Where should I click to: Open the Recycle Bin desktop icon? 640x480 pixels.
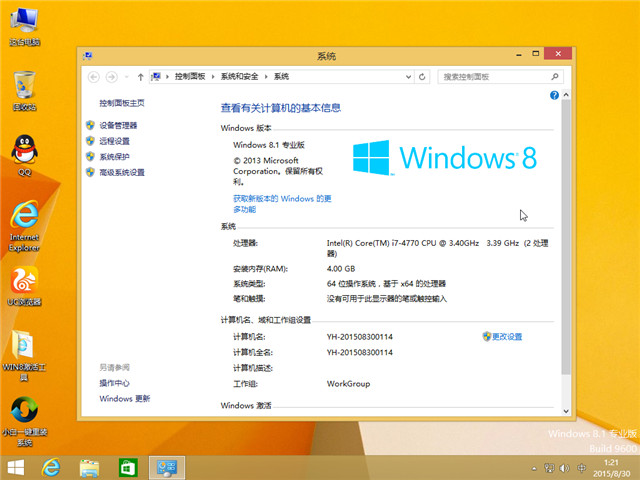pos(24,91)
